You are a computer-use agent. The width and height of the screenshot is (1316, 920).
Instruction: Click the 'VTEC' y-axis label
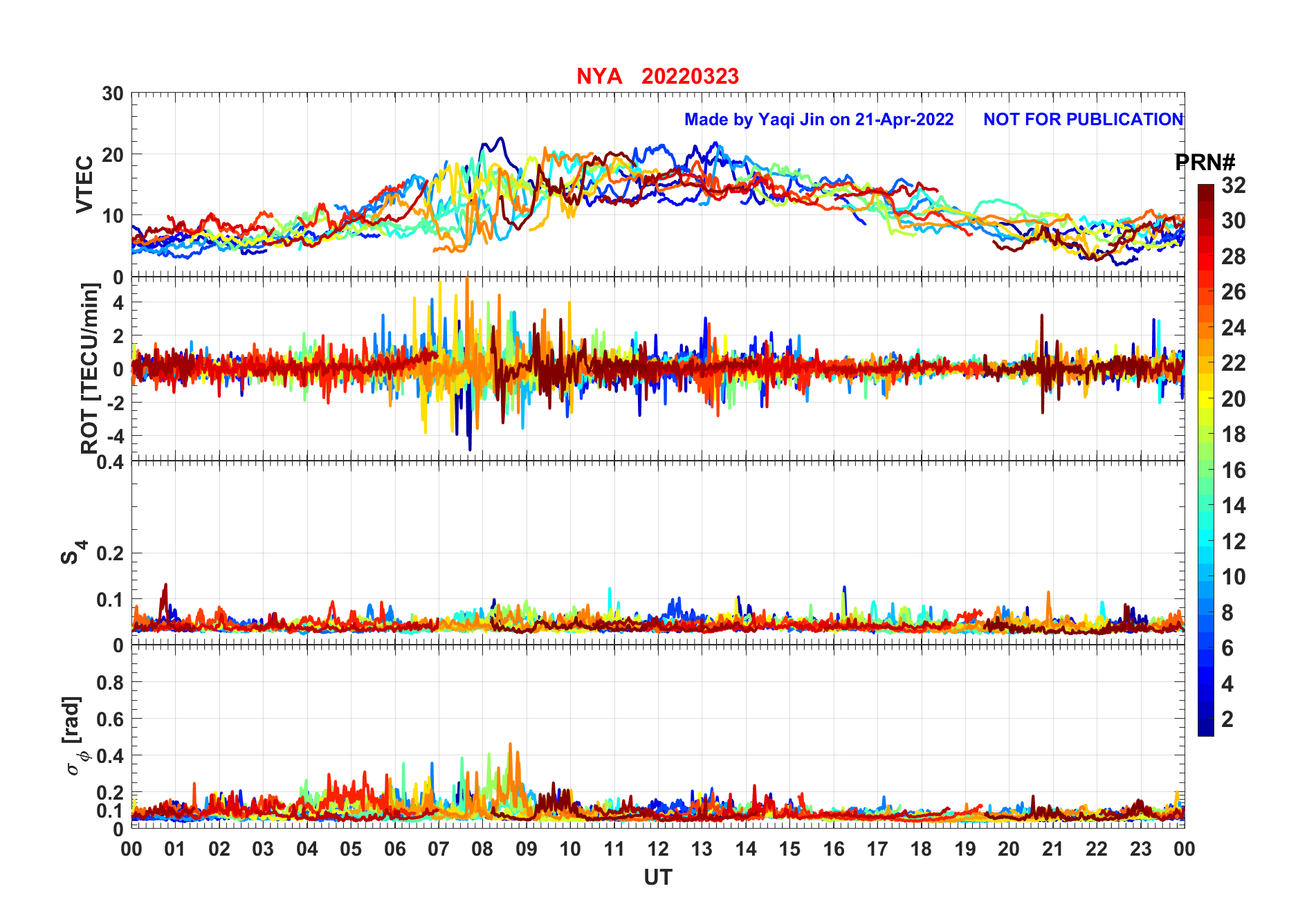pyautogui.click(x=84, y=185)
